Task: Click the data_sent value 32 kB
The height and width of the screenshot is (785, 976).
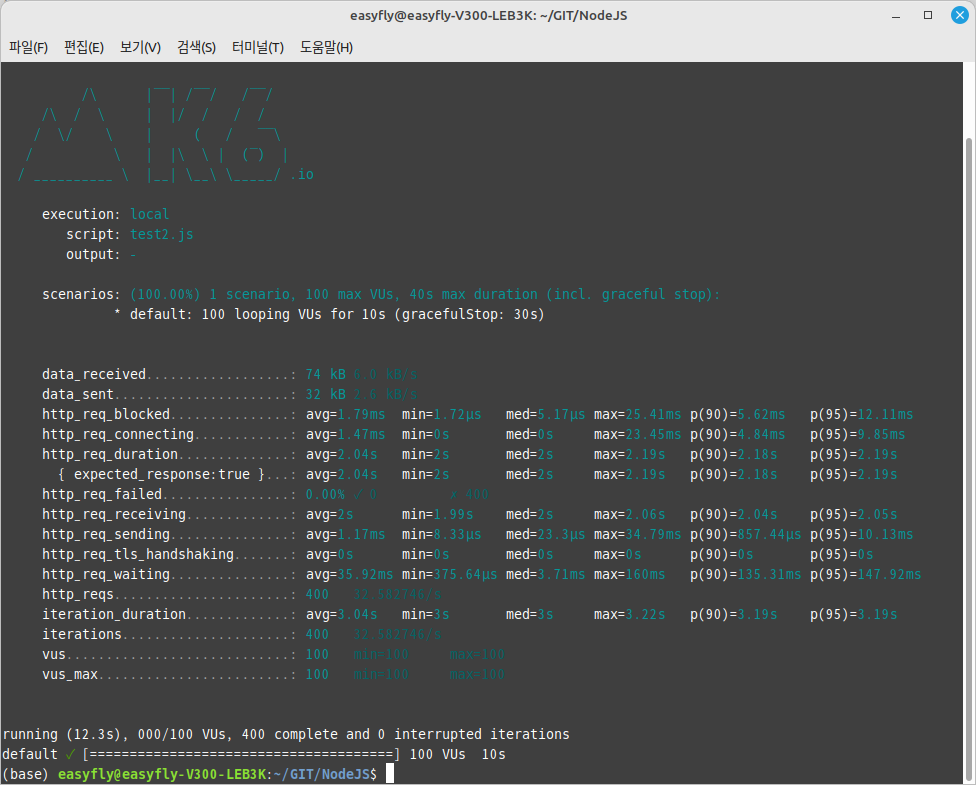Action: tap(326, 394)
